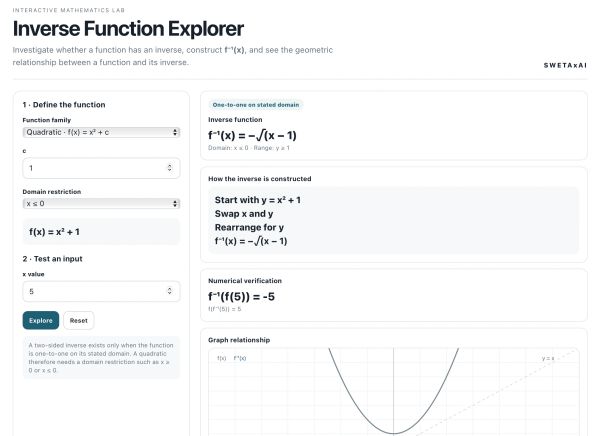Click the inverse construction steps box

coord(393,220)
